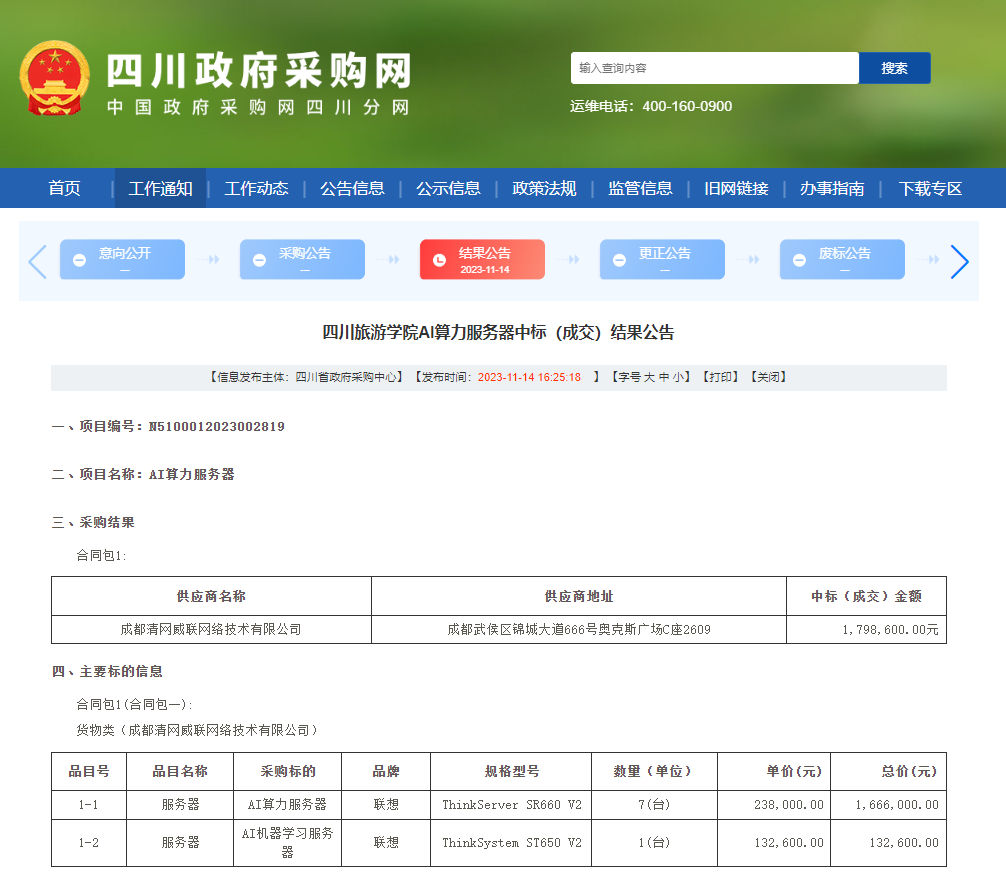The height and width of the screenshot is (888, 1006).
Task: Click the previous arrow of the announcement steps
Action: 38,262
